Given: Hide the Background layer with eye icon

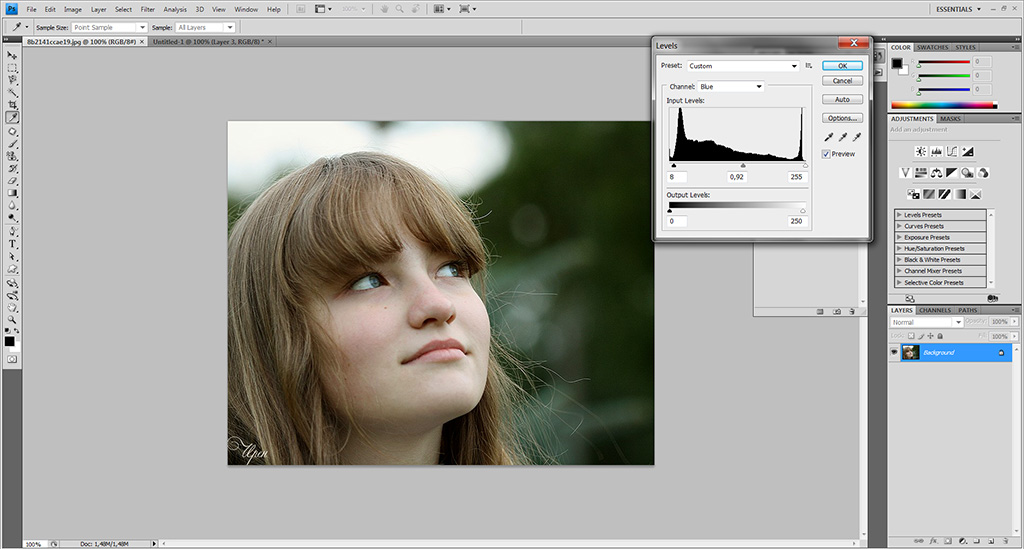Looking at the screenshot, I should [x=894, y=353].
